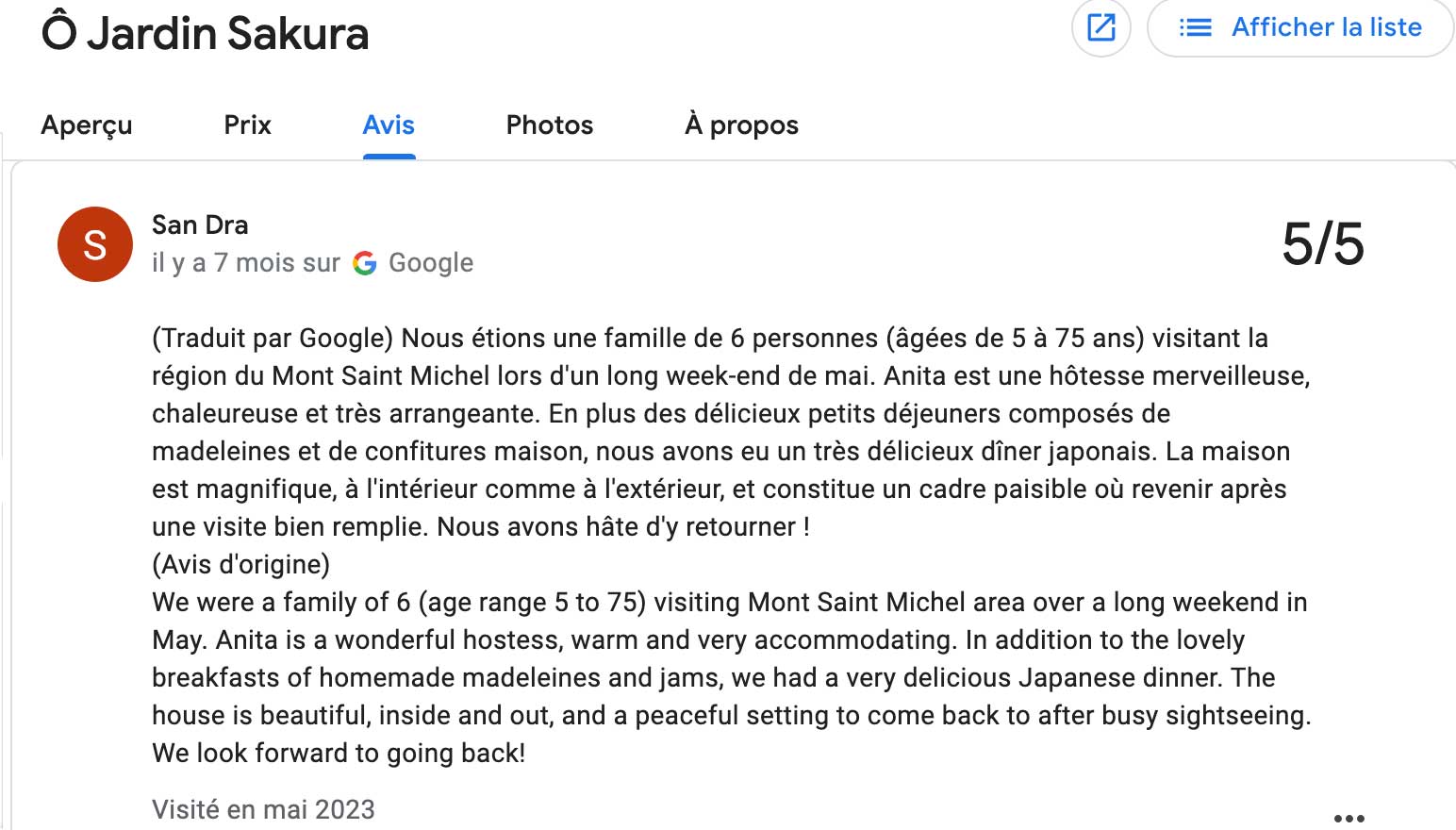Click the Google source link text
The width and height of the screenshot is (1456, 830).
[x=431, y=263]
